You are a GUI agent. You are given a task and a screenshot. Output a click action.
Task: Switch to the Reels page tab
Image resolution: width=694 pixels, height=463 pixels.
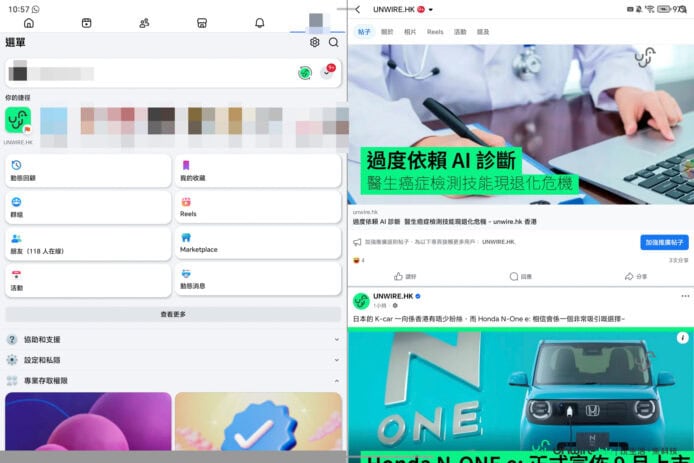point(435,32)
